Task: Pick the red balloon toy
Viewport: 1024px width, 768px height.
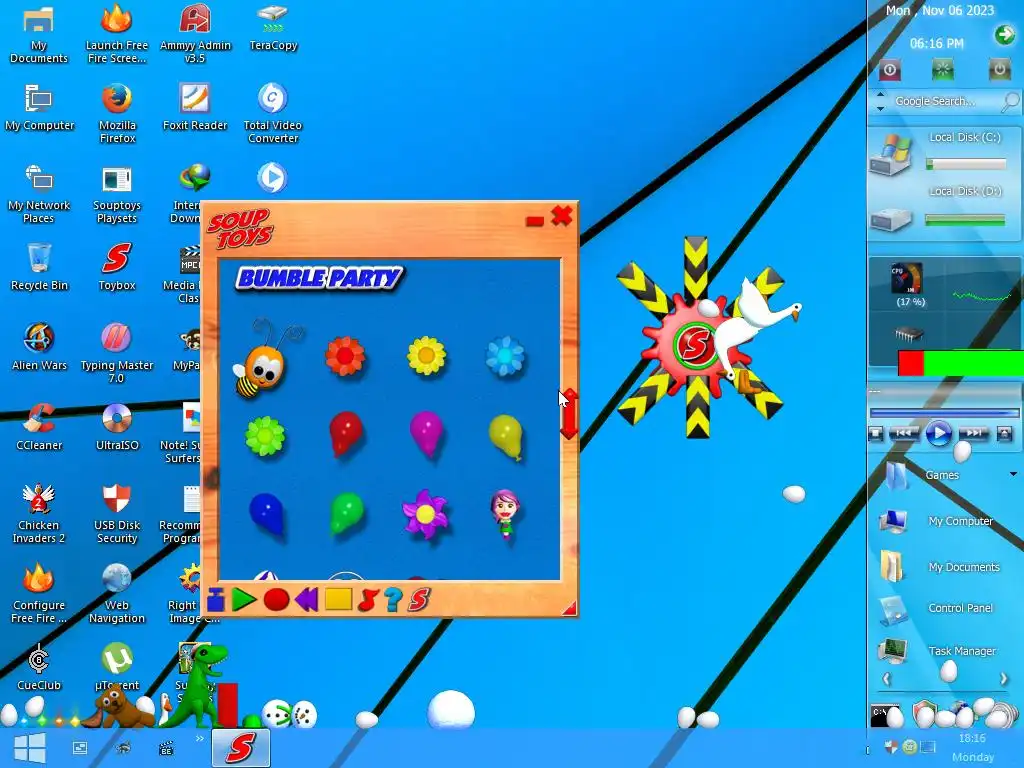Action: point(345,433)
